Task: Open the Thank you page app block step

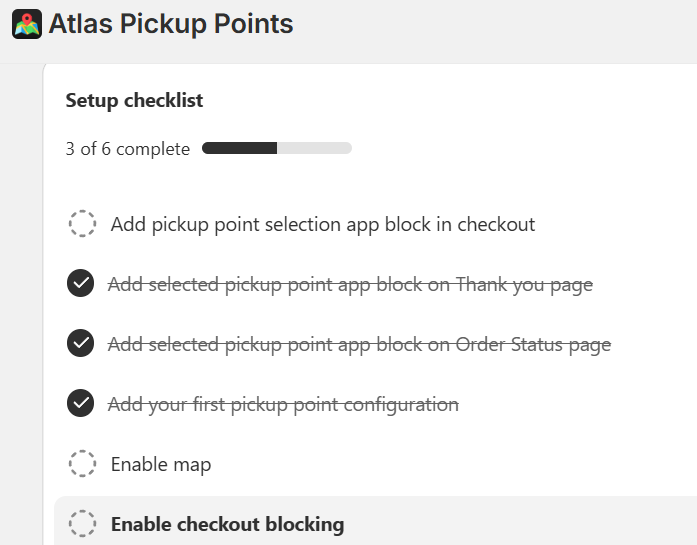Action: pos(350,284)
